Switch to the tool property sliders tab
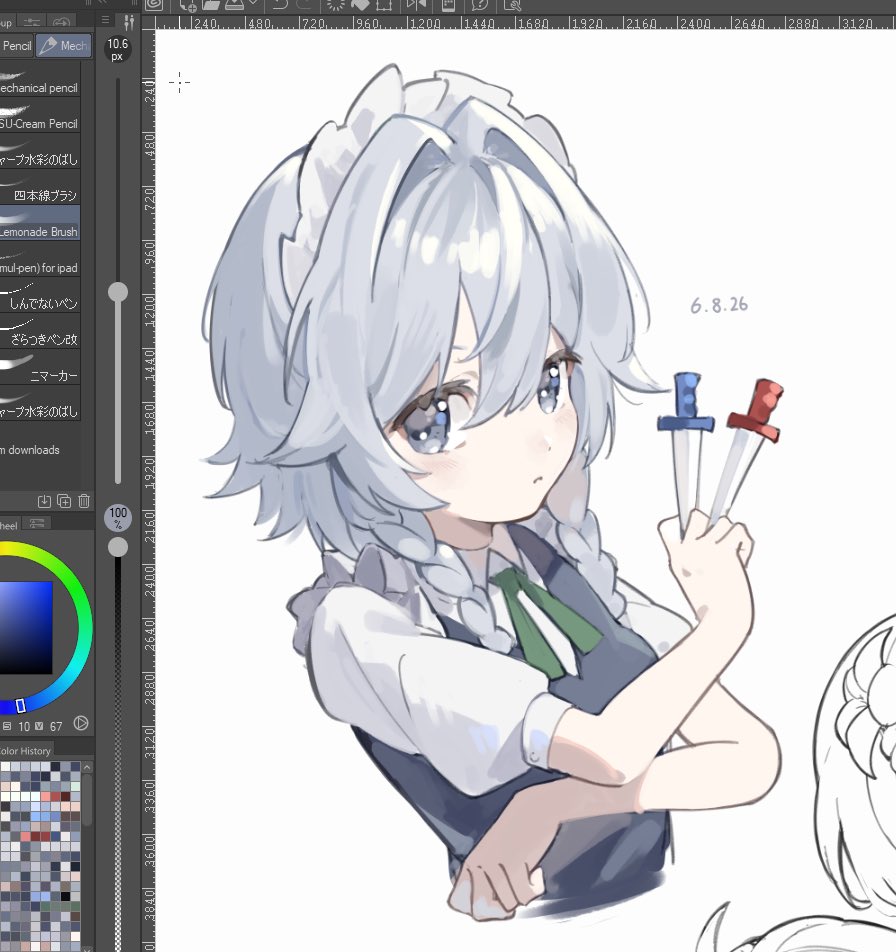896x952 pixels. (x=32, y=22)
